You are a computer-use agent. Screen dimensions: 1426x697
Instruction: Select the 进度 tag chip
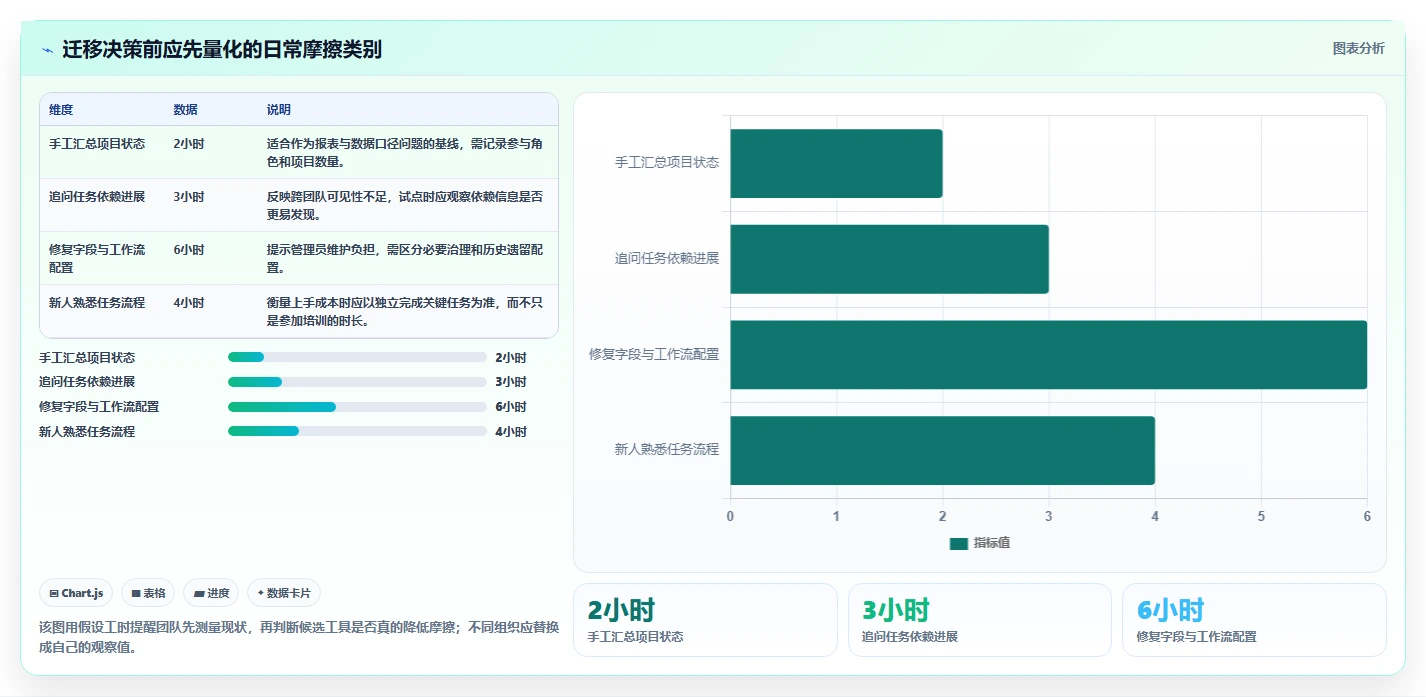[x=211, y=593]
